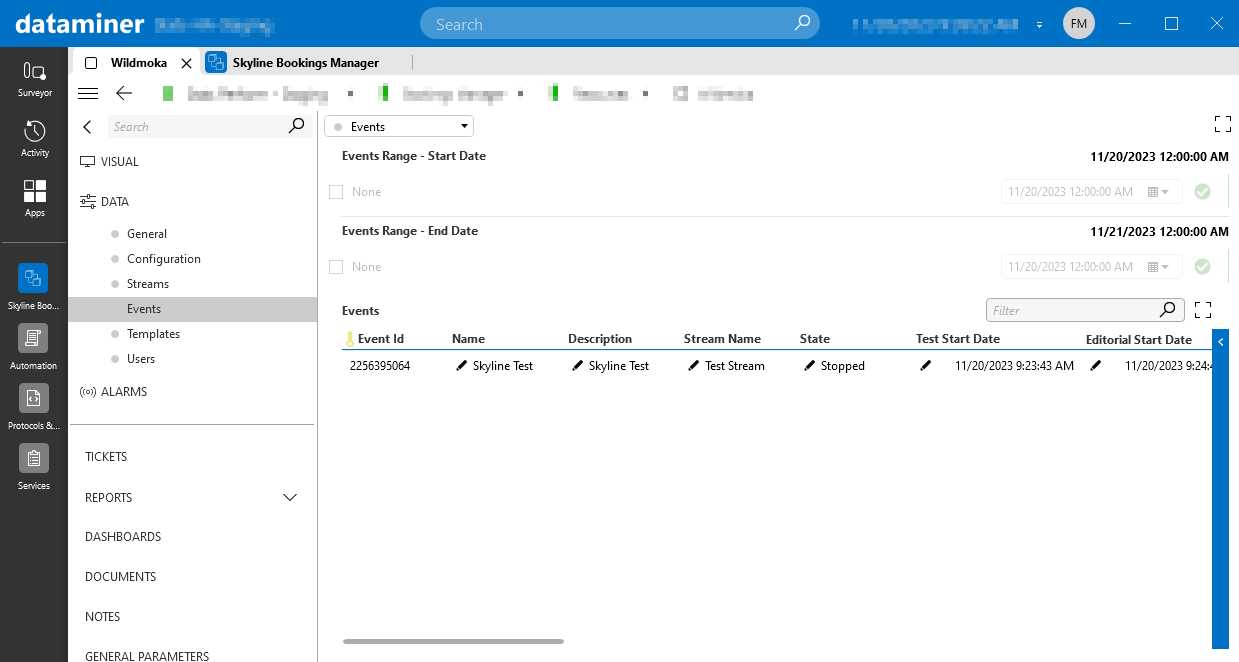Open the Surveyor sidebar icon
This screenshot has height=662, width=1239.
point(34,72)
